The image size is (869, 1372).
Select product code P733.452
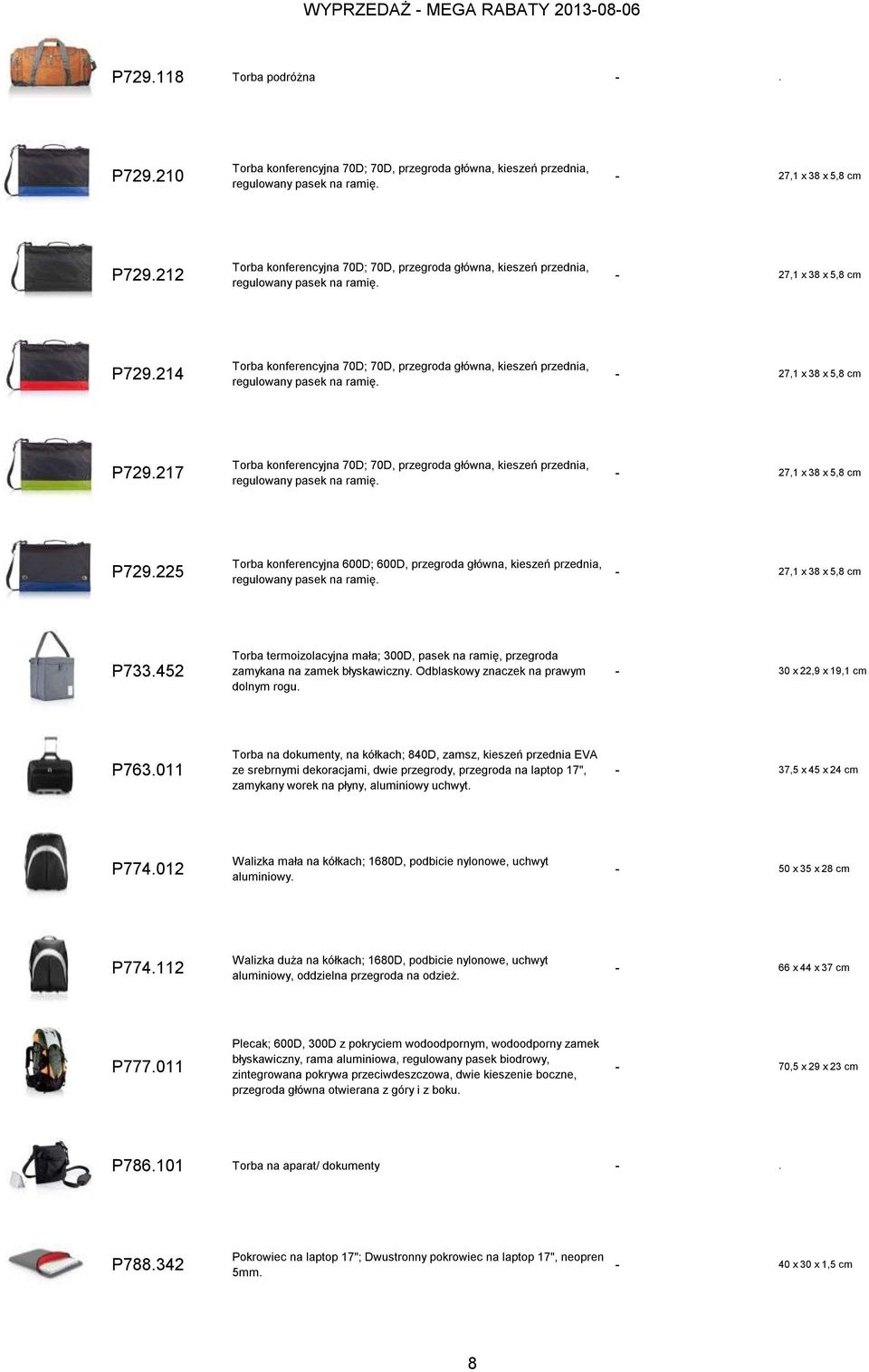(148, 671)
